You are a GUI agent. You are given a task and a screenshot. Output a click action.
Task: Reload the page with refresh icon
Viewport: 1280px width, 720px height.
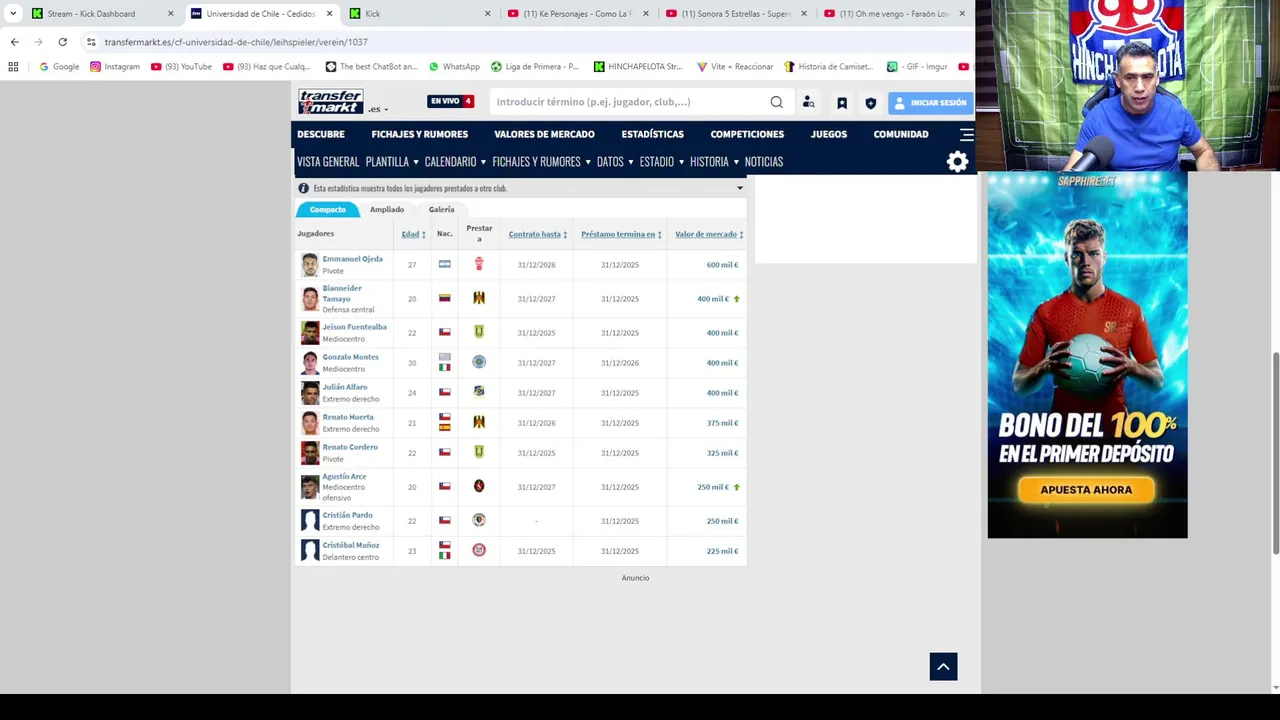click(62, 42)
